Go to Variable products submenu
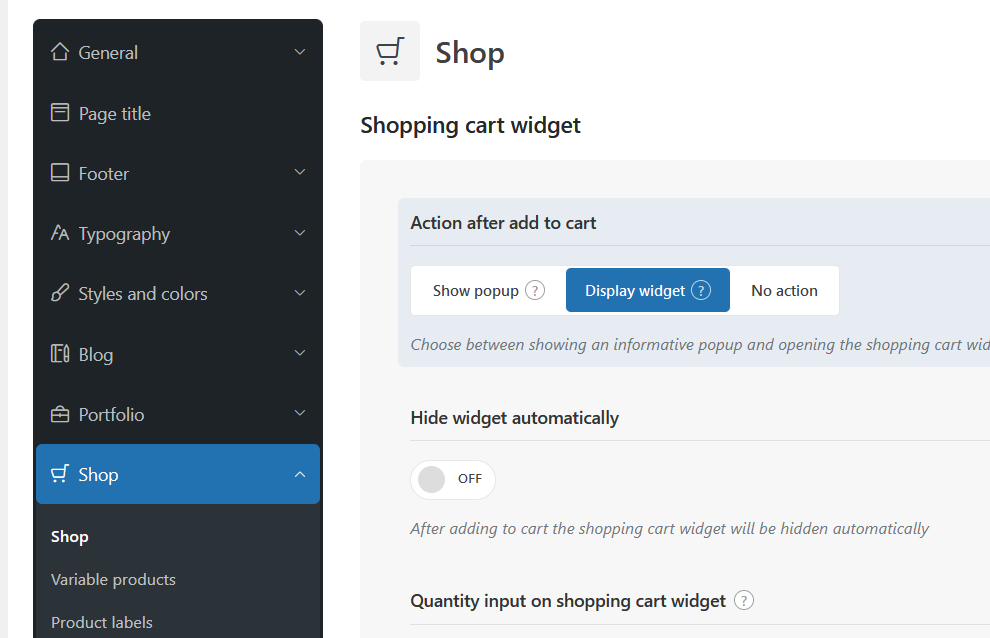Viewport: 990px width, 638px height. pos(113,580)
